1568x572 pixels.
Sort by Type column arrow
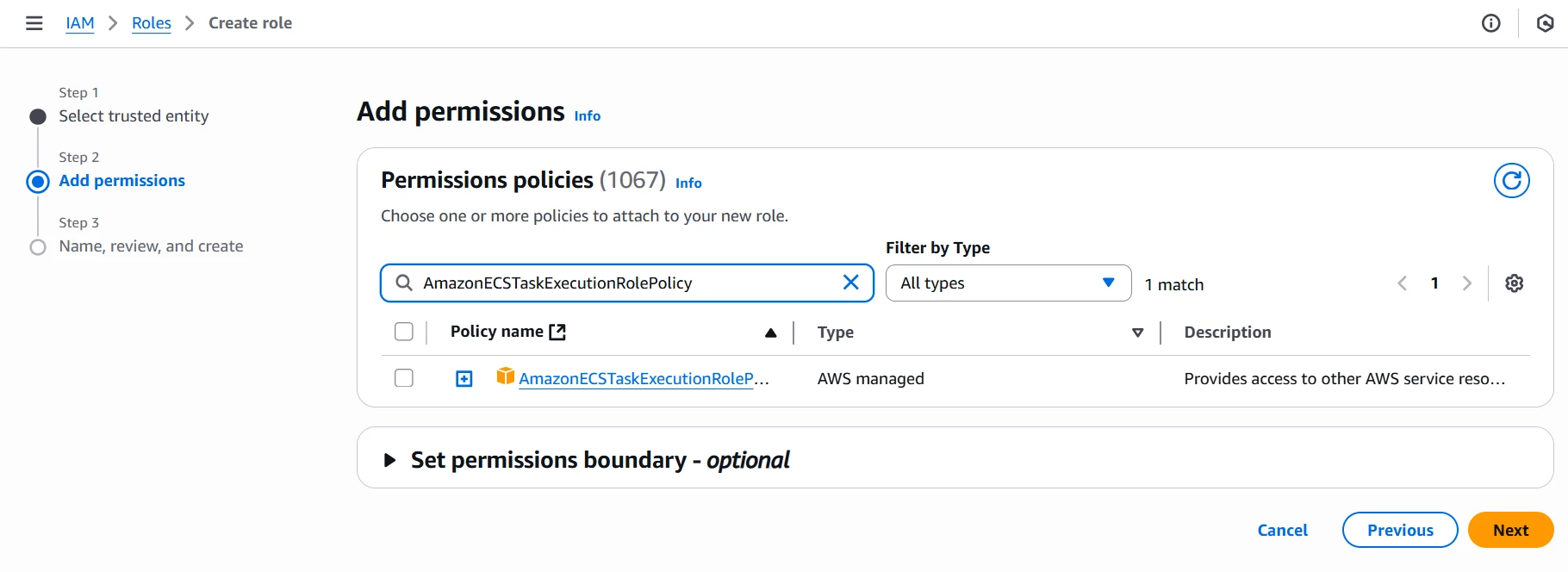click(x=1138, y=333)
